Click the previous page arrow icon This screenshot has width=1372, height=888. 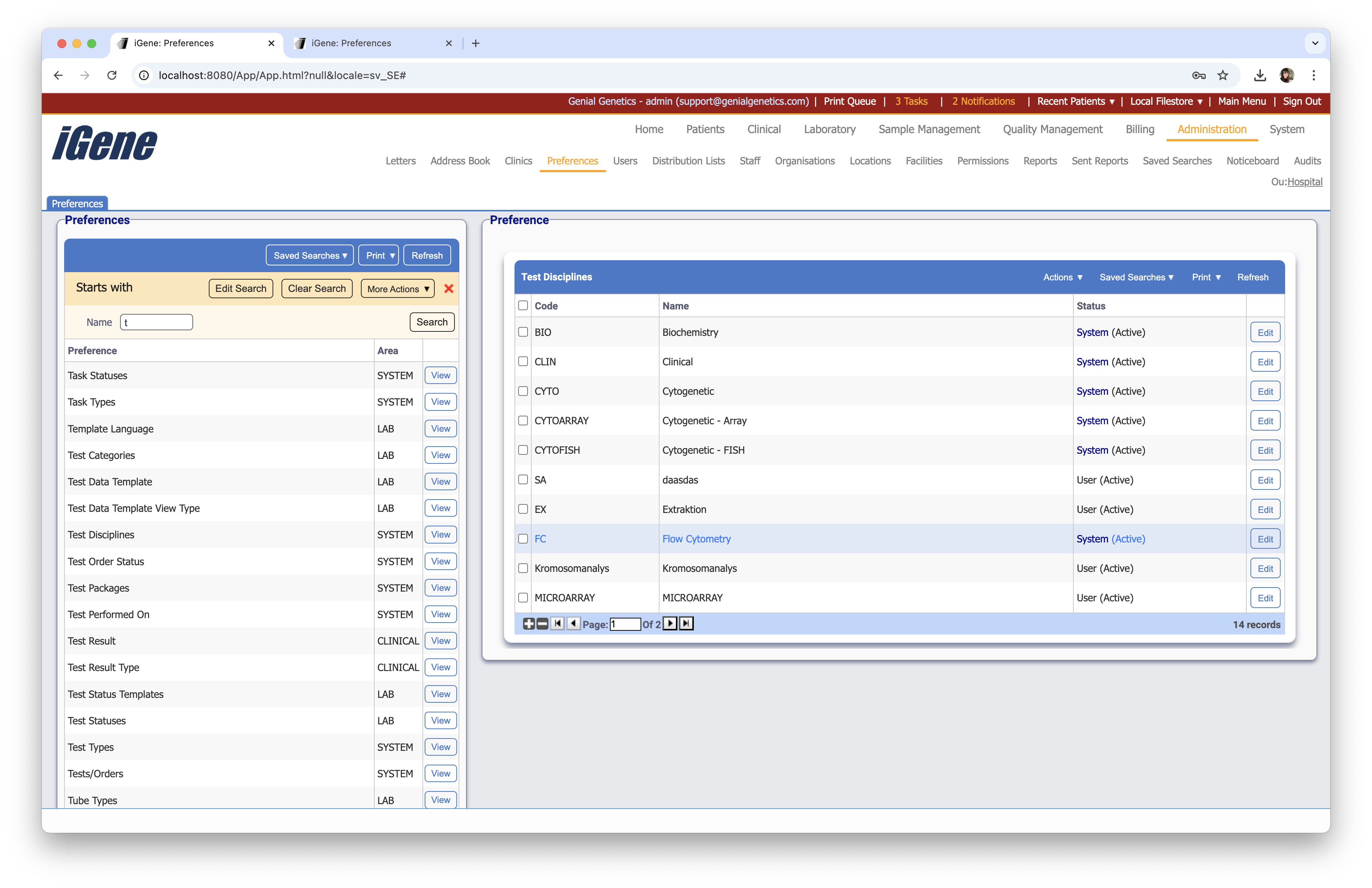573,624
